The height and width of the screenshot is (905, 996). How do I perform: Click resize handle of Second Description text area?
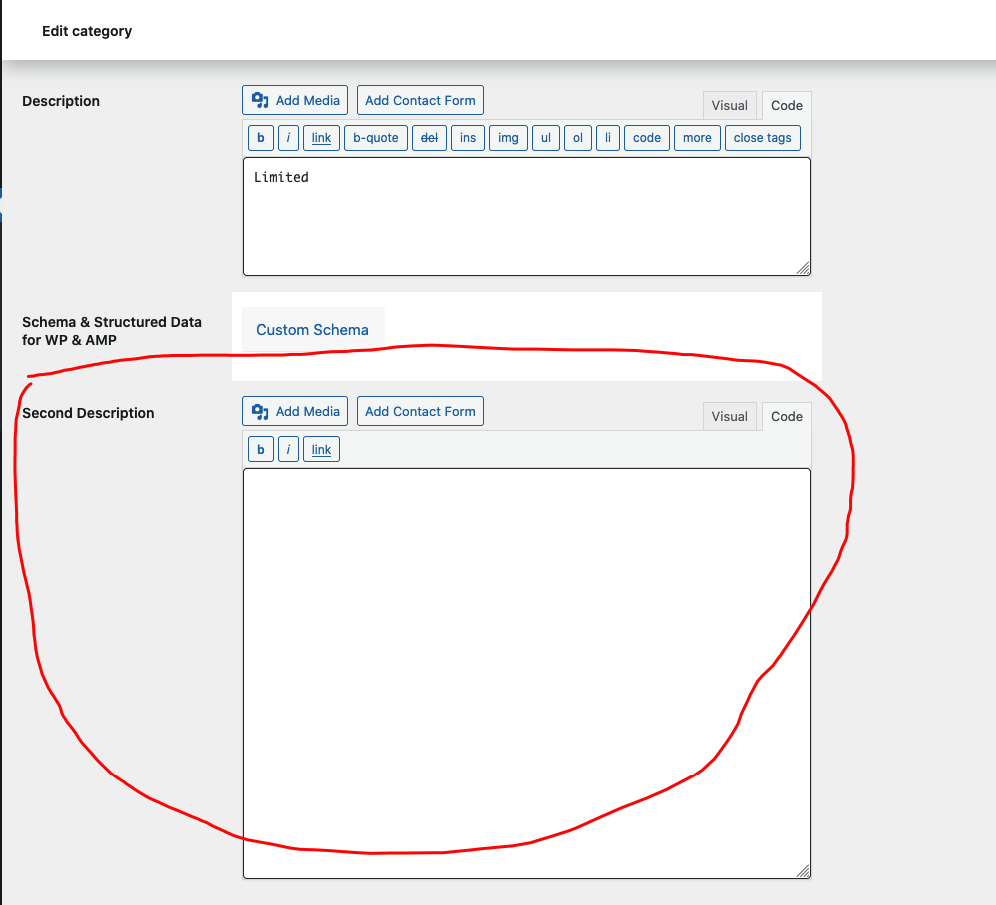804,872
